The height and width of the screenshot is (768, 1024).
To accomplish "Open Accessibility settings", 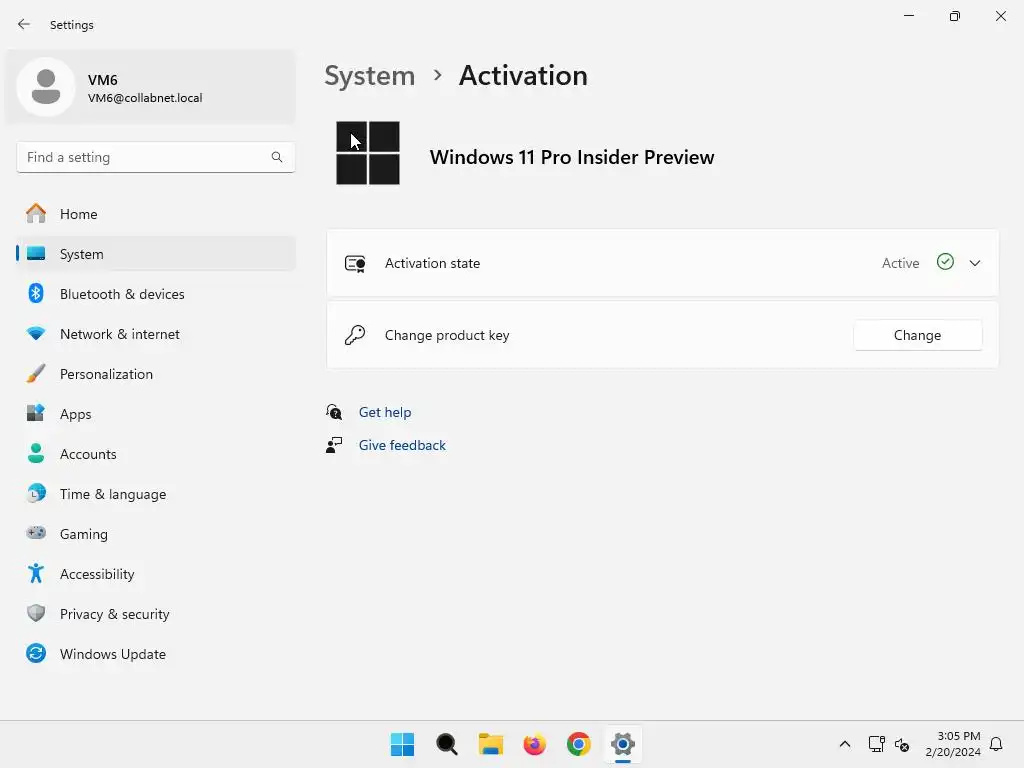I will click(155, 574).
